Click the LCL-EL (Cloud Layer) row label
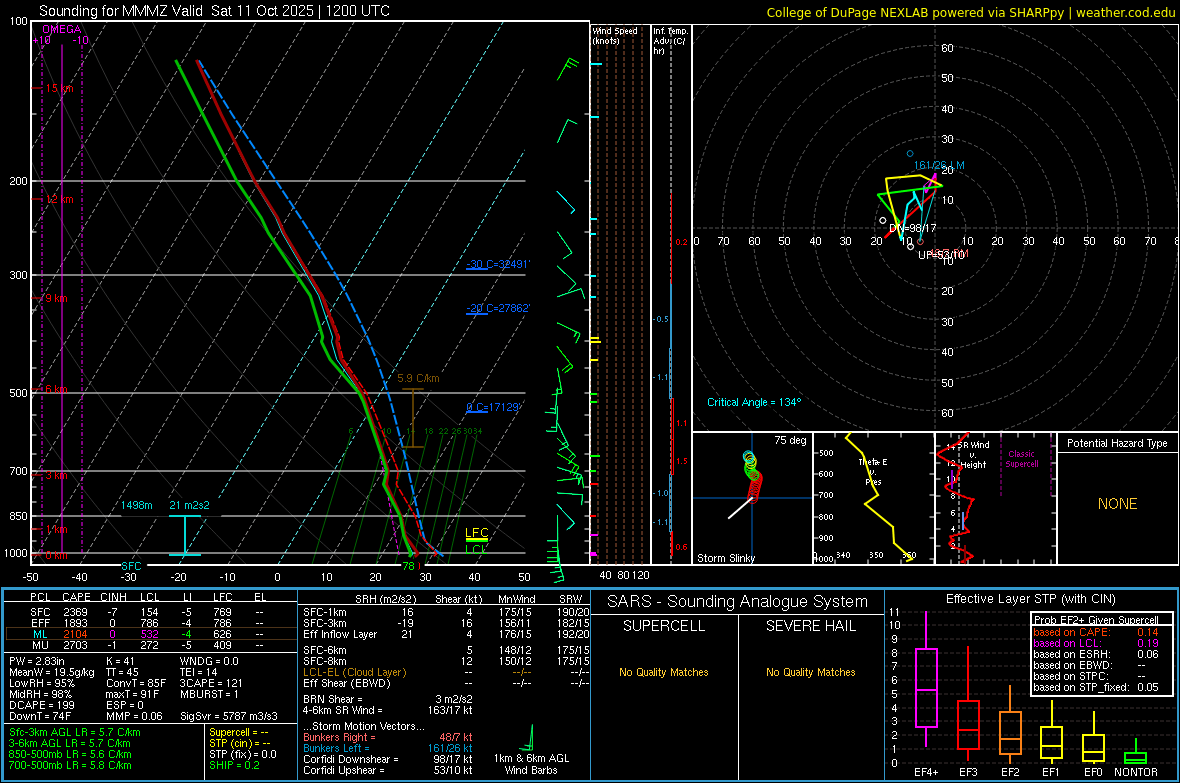This screenshot has height=783, width=1180. click(354, 672)
